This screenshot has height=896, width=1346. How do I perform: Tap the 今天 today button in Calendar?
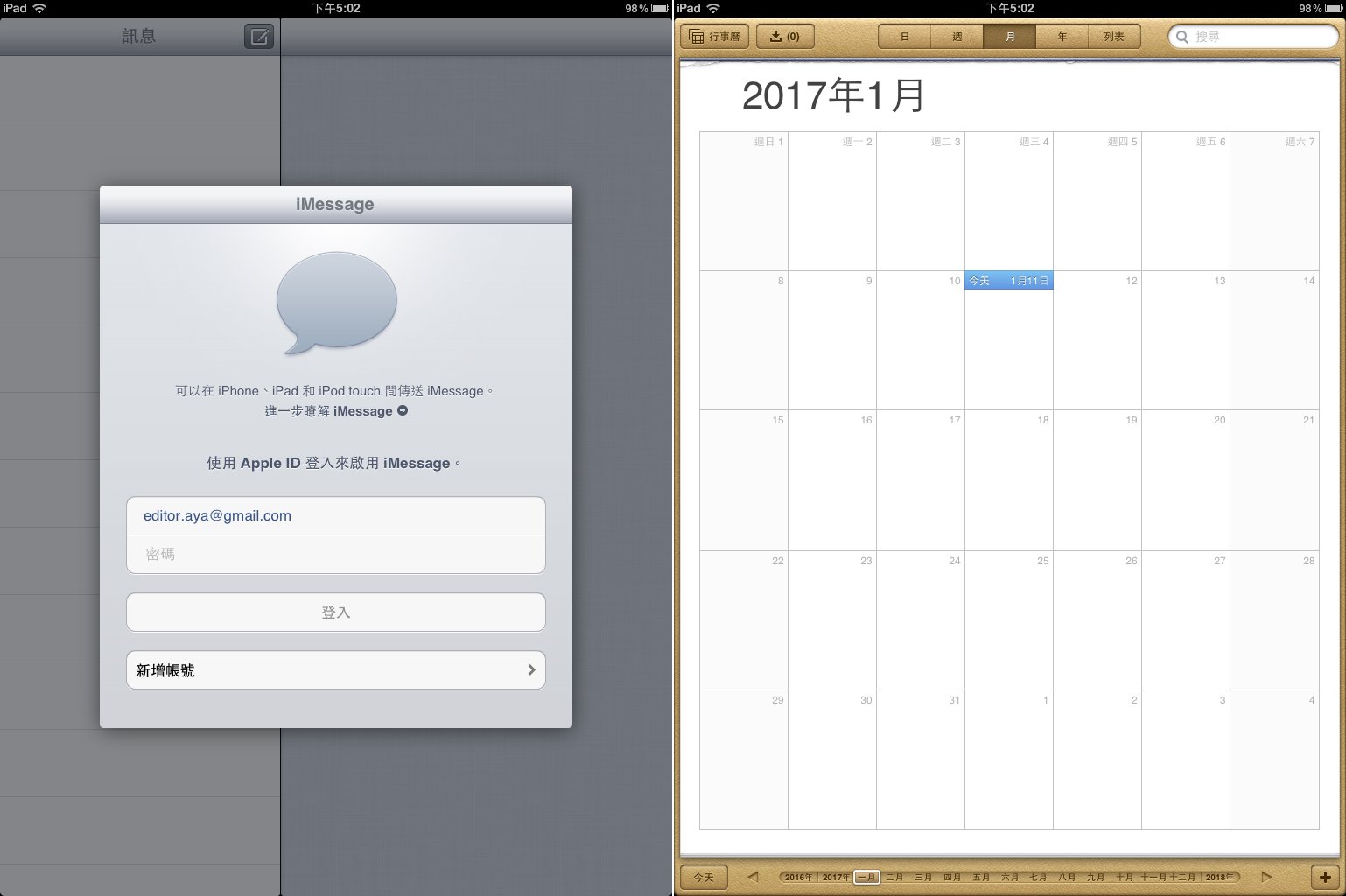tap(704, 877)
